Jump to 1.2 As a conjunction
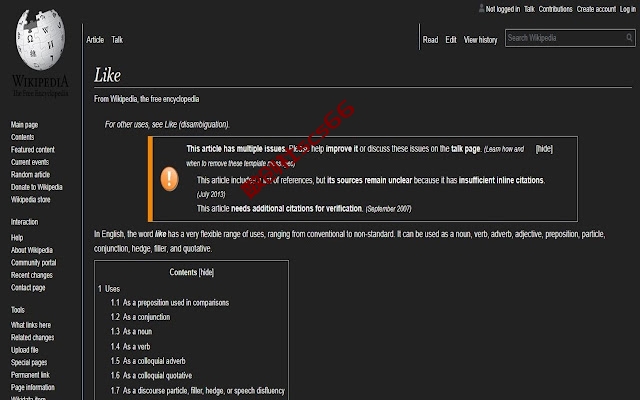Image resolution: width=640 pixels, height=400 pixels. [140, 317]
